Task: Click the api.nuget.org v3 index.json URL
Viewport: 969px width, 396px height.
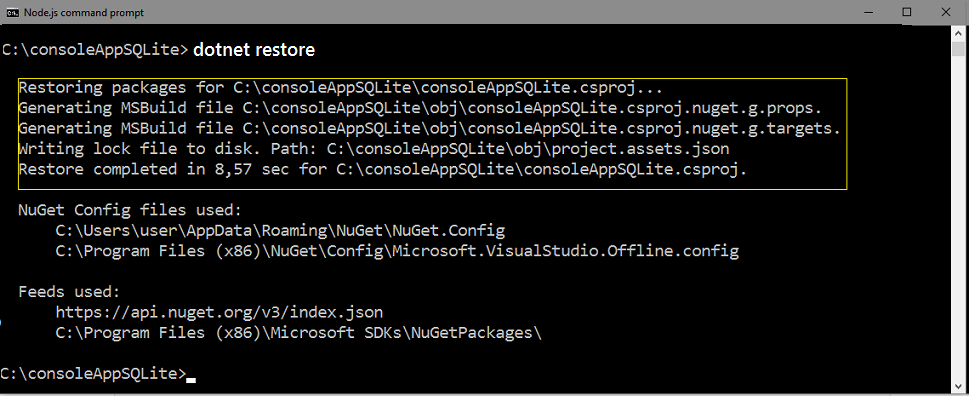Action: (x=219, y=312)
